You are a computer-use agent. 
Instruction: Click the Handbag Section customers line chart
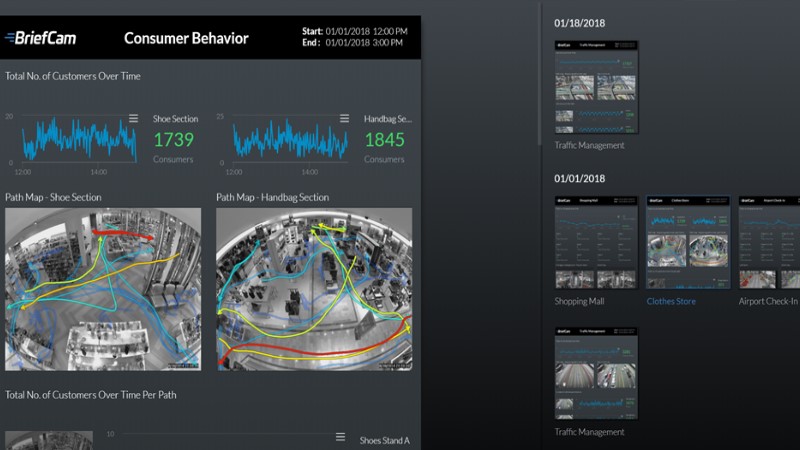point(290,140)
